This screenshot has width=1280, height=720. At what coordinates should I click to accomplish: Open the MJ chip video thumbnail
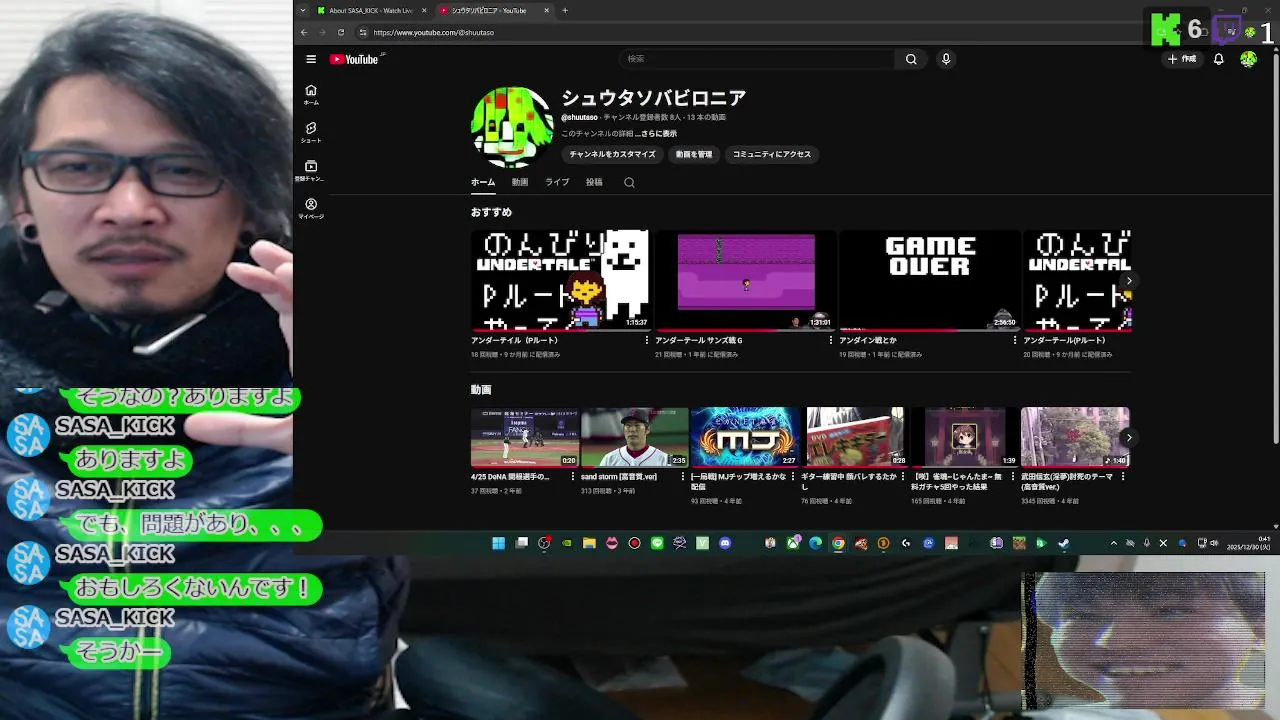point(745,436)
